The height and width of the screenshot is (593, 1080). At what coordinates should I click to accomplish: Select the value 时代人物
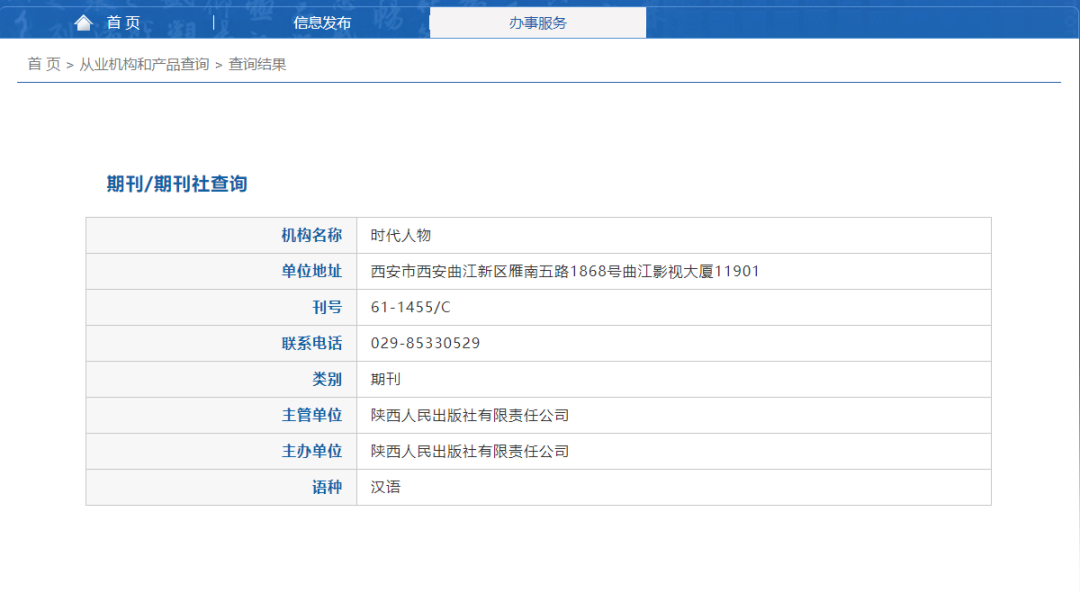pyautogui.click(x=401, y=236)
